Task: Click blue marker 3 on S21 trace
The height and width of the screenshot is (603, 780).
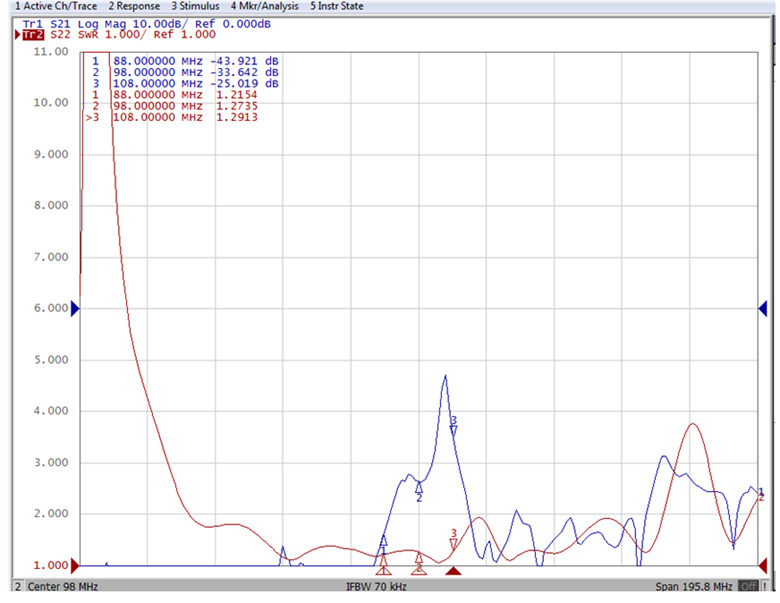Action: click(x=453, y=429)
